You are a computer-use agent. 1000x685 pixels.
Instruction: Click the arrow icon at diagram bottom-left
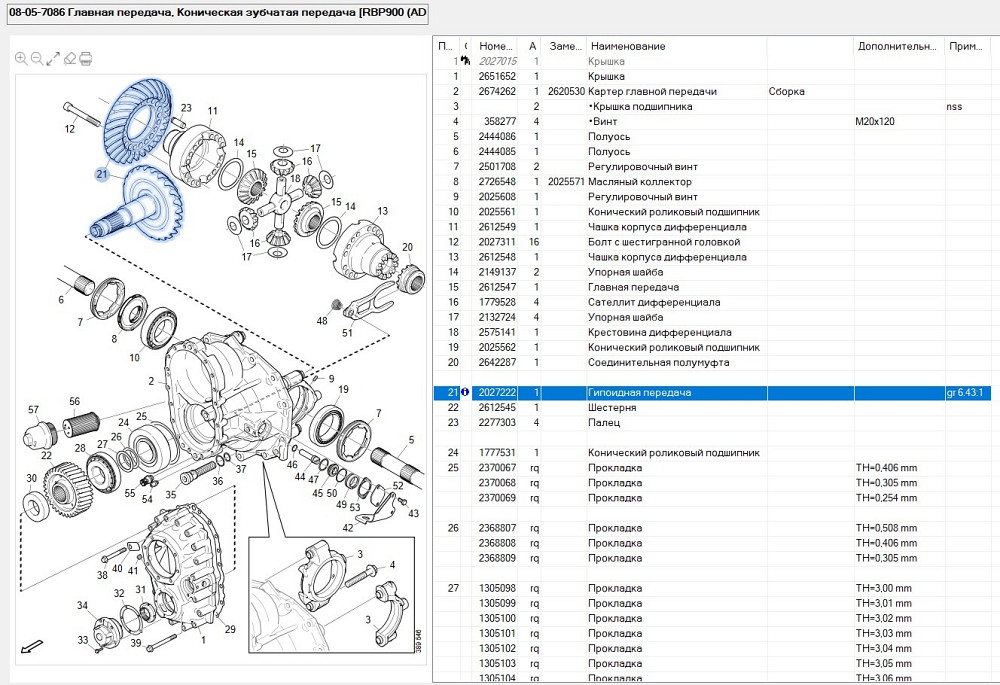pos(32,646)
